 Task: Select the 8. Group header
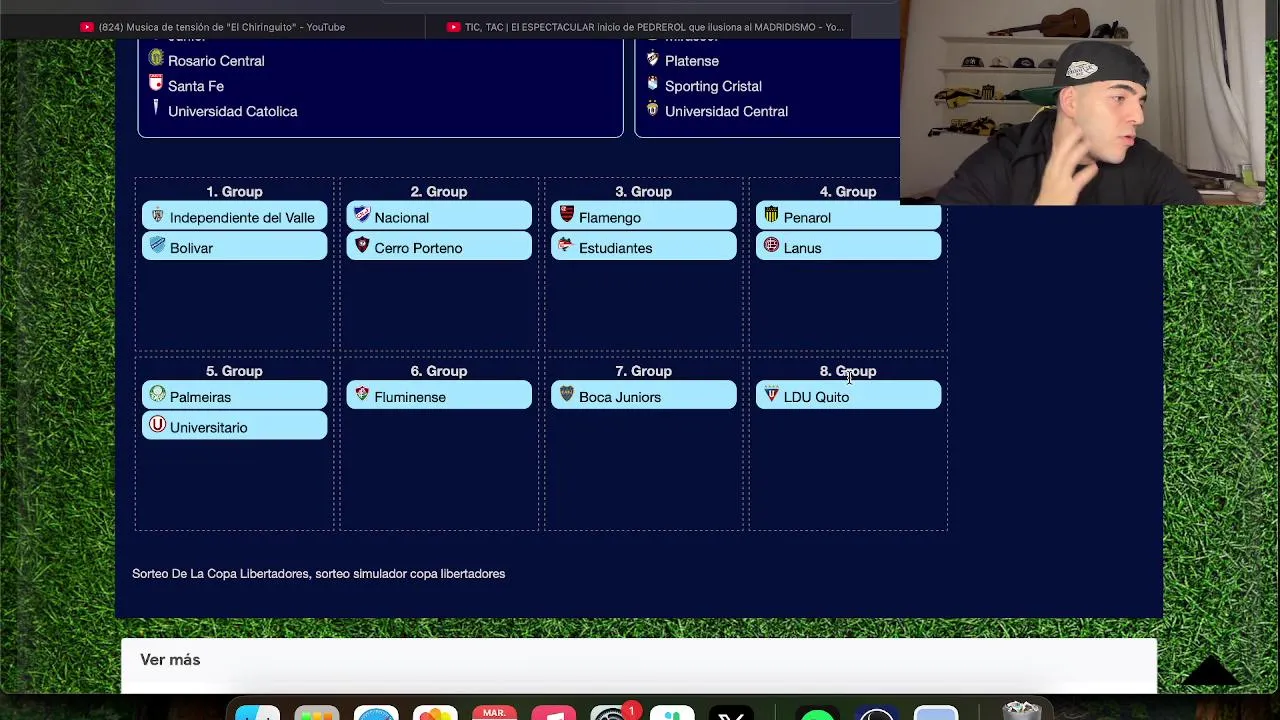point(848,371)
